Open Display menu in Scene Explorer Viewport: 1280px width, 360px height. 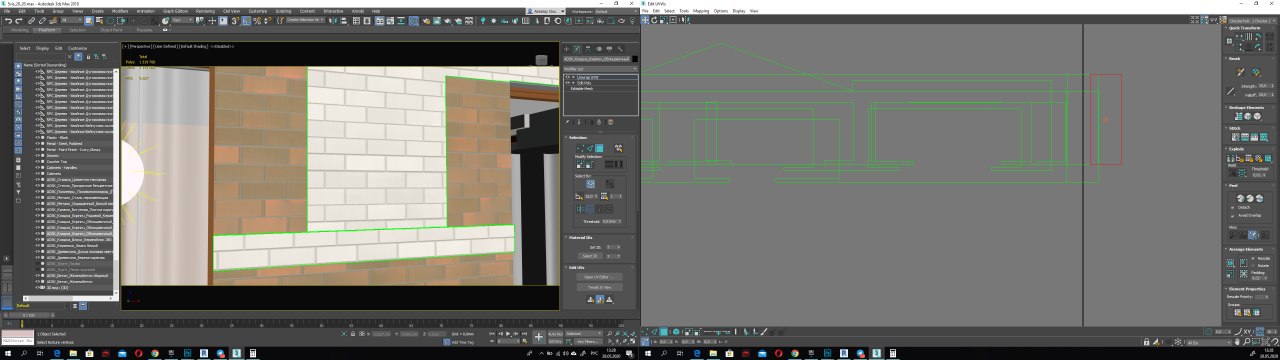(x=42, y=48)
